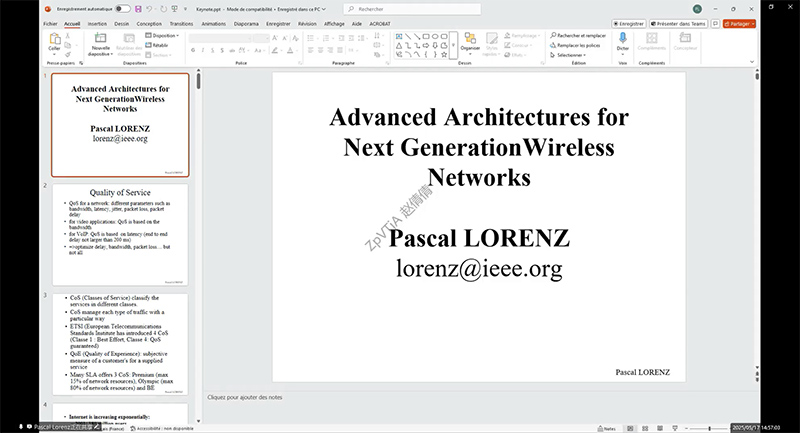Click Rechercher et remplacer
The width and height of the screenshot is (800, 433).
[x=579, y=34]
